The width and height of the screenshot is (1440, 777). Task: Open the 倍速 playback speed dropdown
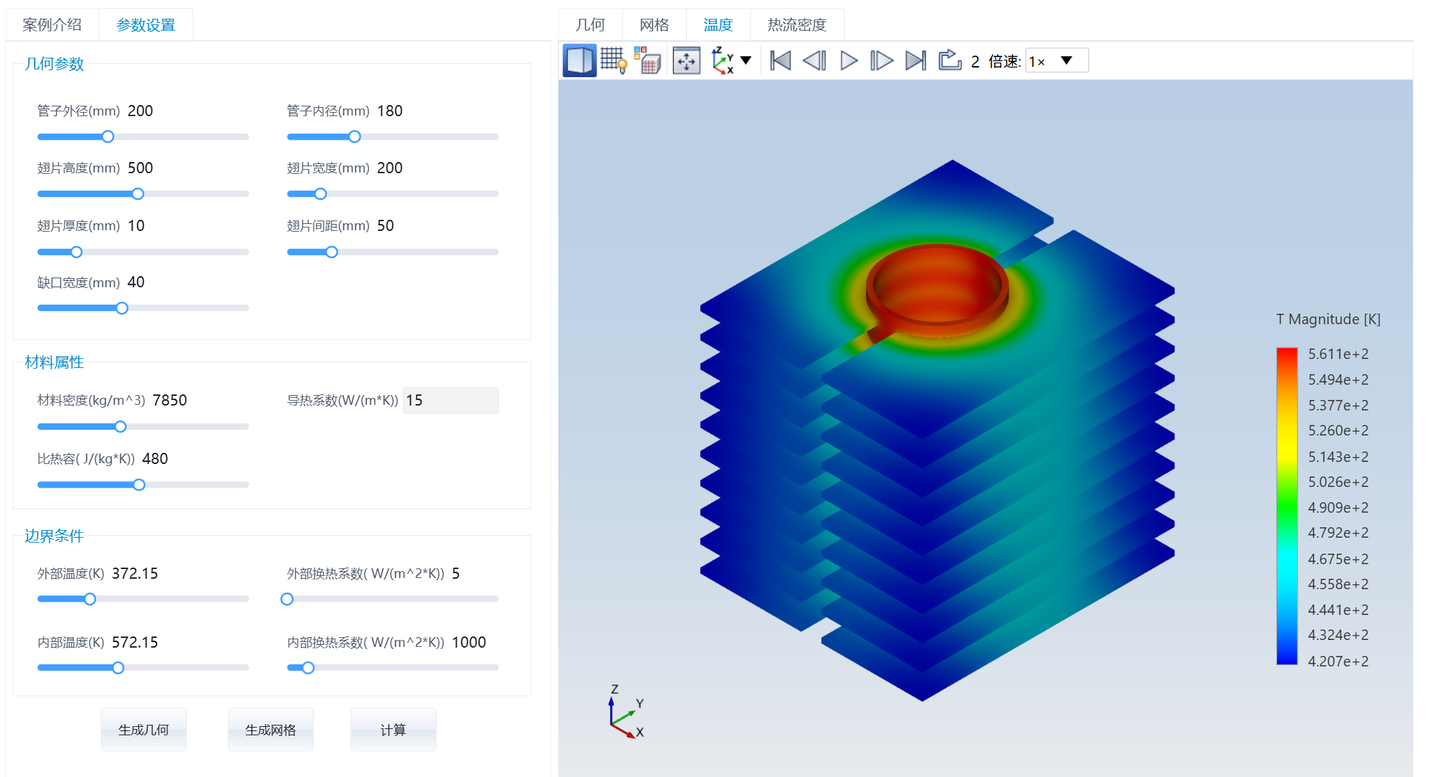tap(1057, 61)
